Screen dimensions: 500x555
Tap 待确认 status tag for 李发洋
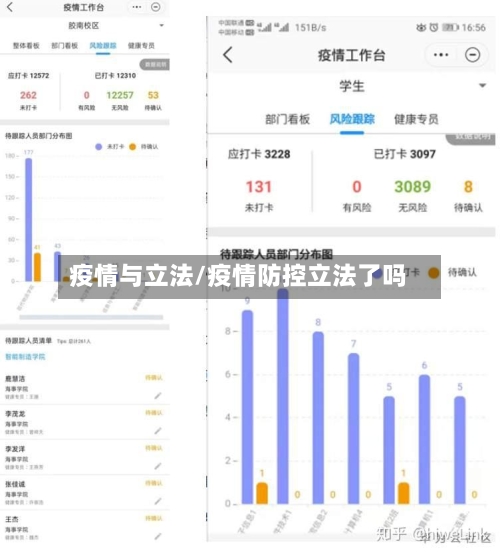click(x=154, y=448)
